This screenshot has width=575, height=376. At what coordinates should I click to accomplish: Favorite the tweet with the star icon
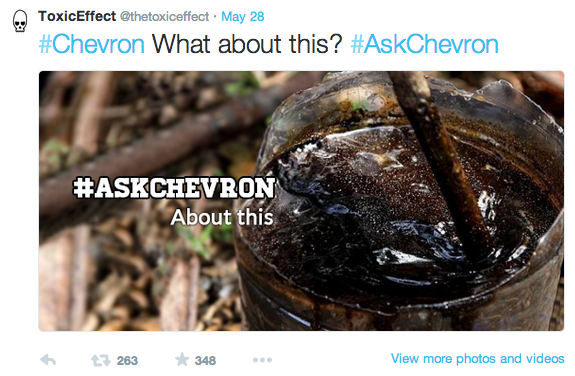(x=182, y=359)
